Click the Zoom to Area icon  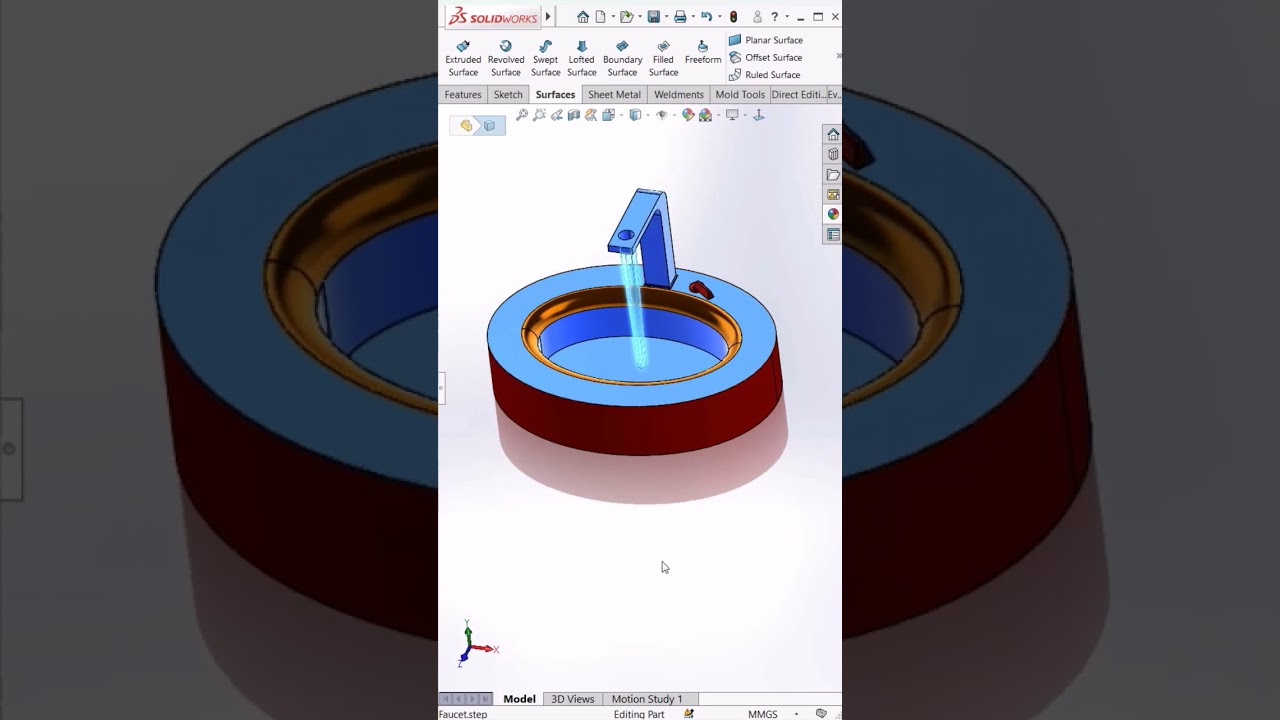[x=539, y=115]
